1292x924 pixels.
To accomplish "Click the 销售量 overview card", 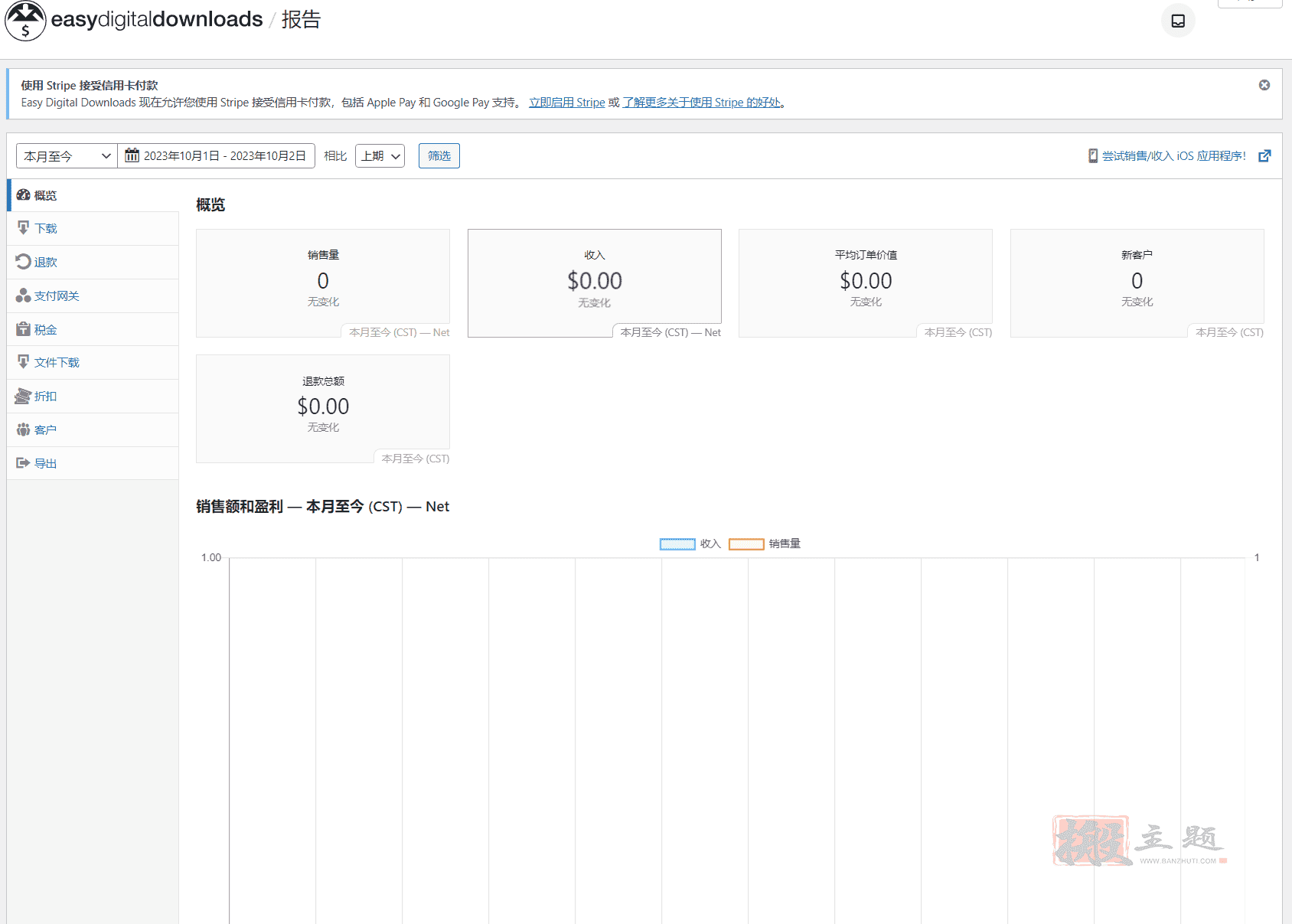I will point(323,283).
